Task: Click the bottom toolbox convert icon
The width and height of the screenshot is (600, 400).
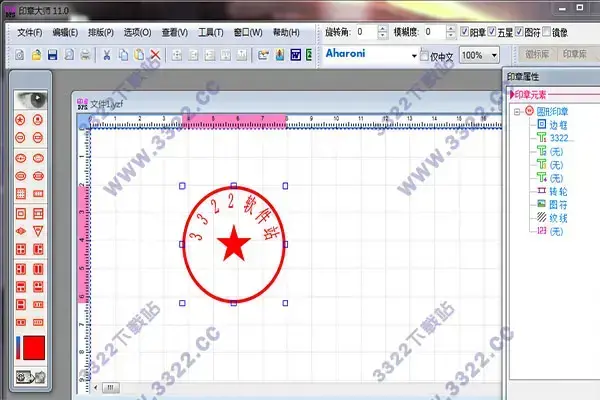Action: (31, 377)
